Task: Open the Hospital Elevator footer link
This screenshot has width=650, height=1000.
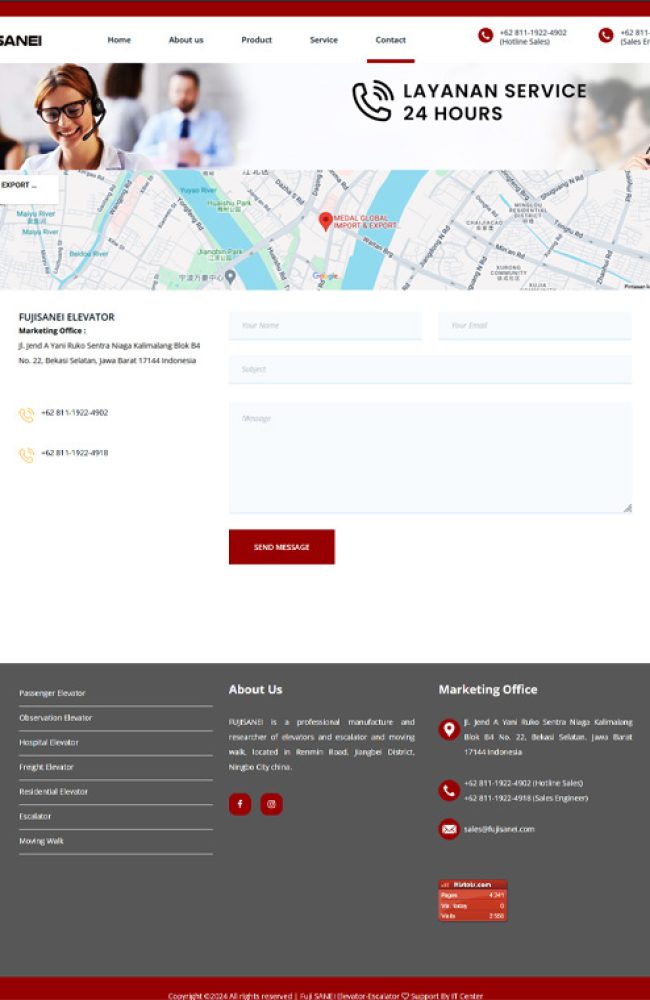Action: 49,742
